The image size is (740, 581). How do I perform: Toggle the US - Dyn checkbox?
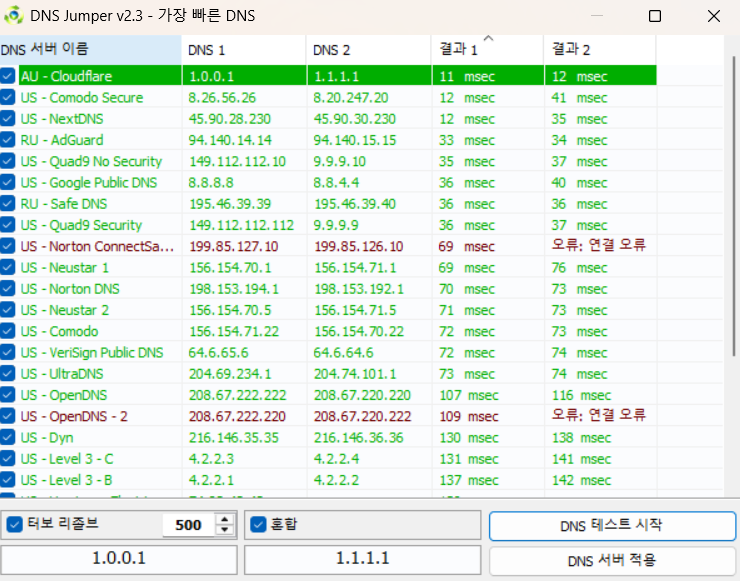pos(8,437)
